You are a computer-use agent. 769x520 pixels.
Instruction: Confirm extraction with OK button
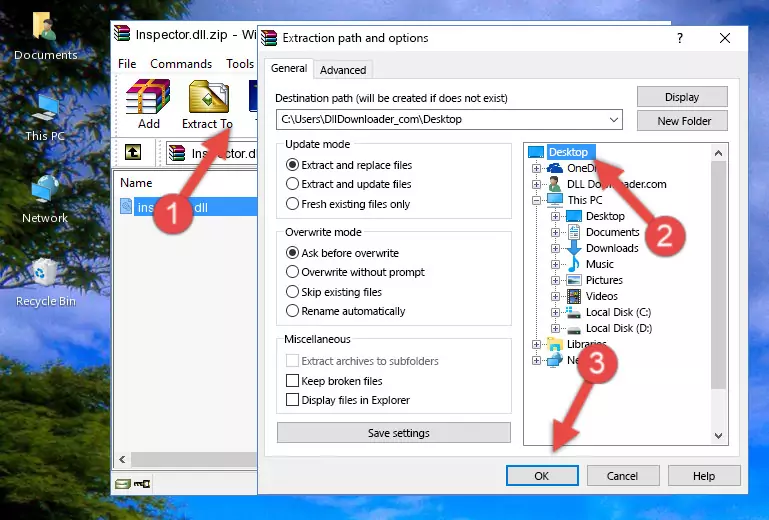(x=542, y=476)
